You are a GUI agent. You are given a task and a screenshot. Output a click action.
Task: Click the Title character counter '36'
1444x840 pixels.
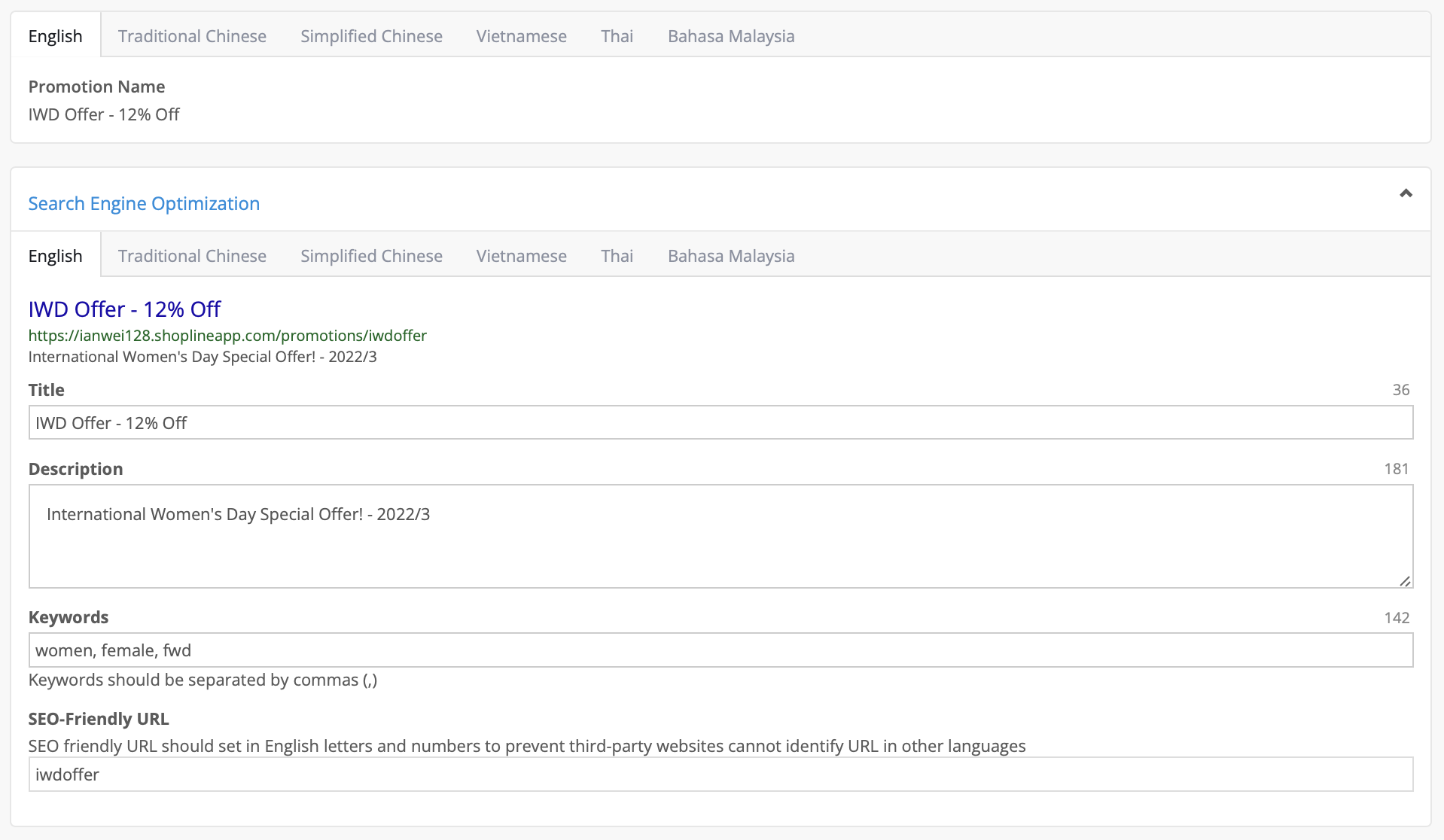pyautogui.click(x=1400, y=390)
